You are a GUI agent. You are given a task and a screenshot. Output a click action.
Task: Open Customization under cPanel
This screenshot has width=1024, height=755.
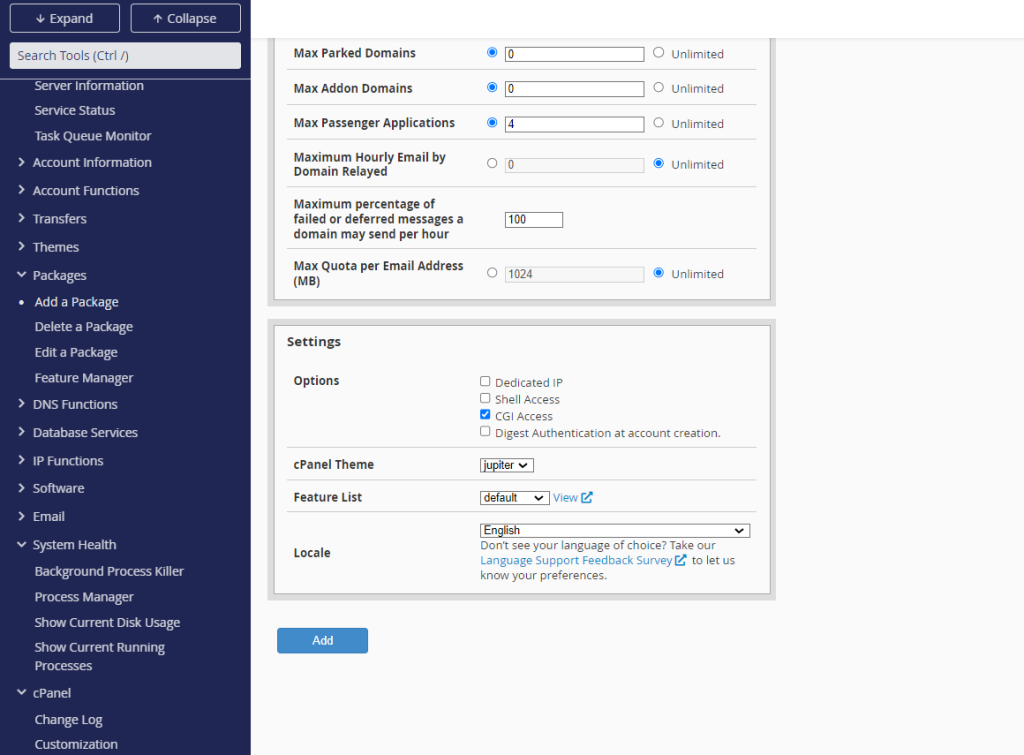(x=76, y=744)
